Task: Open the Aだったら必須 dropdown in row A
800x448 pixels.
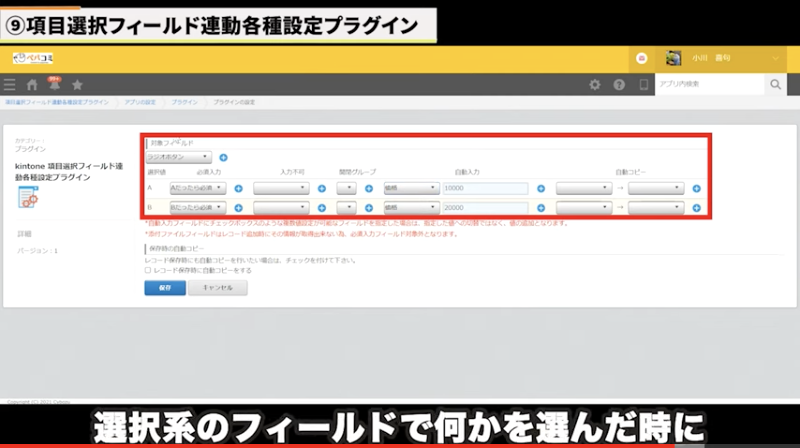Action: (x=197, y=188)
